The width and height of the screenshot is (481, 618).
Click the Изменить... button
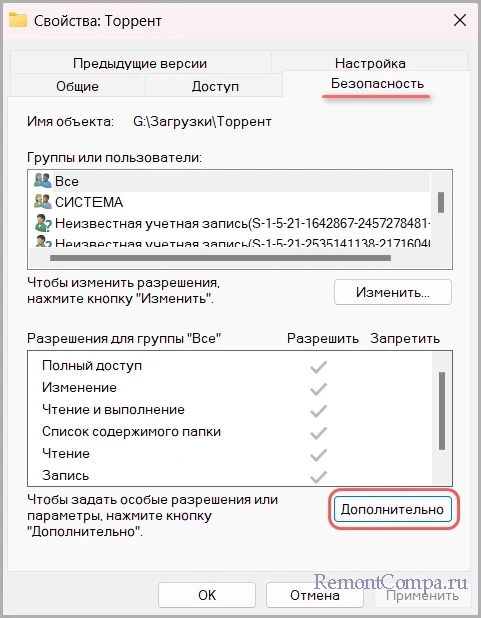[x=393, y=292]
